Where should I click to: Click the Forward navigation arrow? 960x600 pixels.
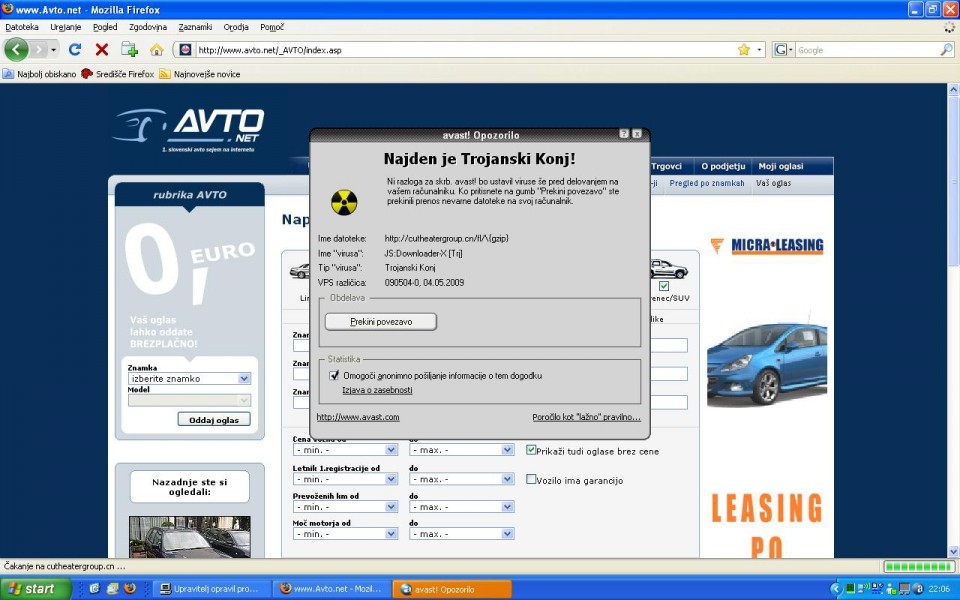click(39, 50)
